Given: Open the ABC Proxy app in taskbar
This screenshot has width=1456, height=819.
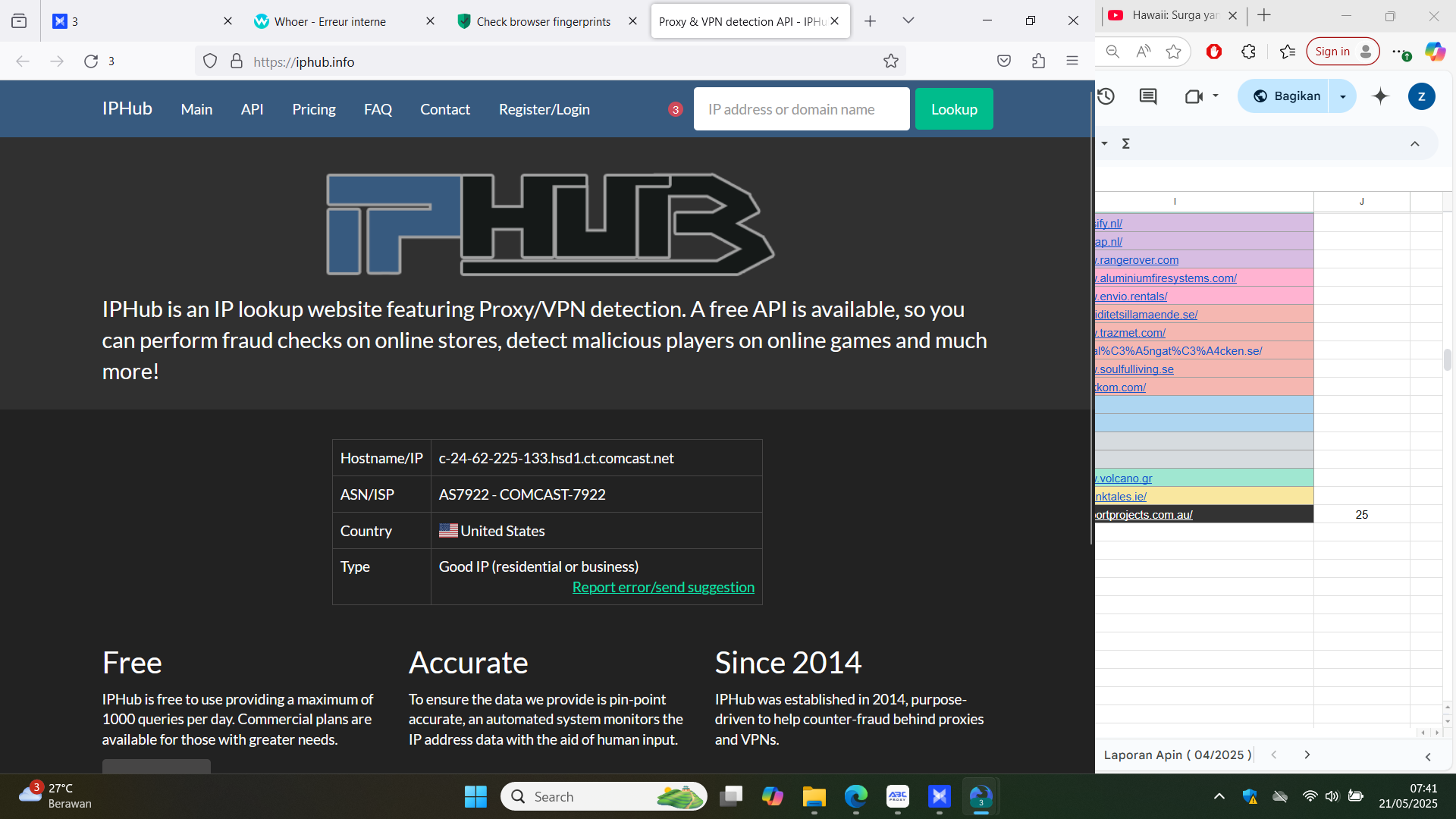Looking at the screenshot, I should point(898,796).
